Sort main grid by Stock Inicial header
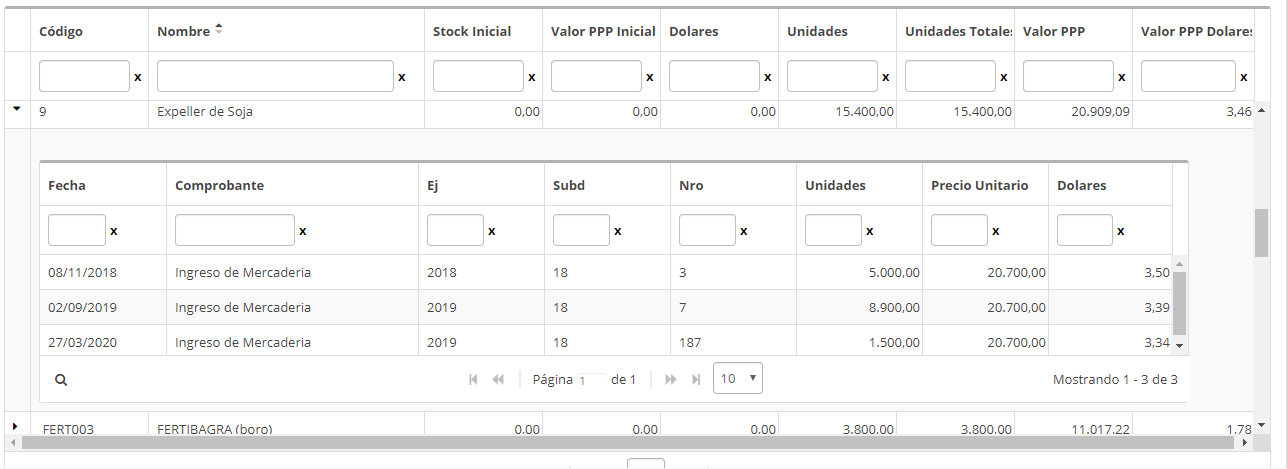This screenshot has width=1287, height=469. pos(472,31)
